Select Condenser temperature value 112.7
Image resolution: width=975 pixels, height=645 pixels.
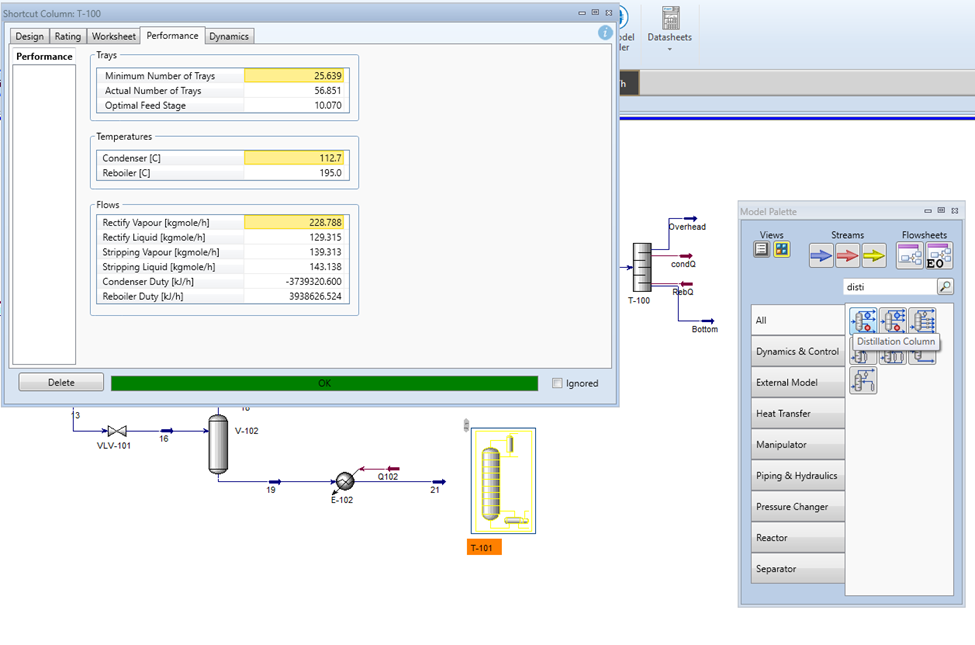click(x=294, y=158)
